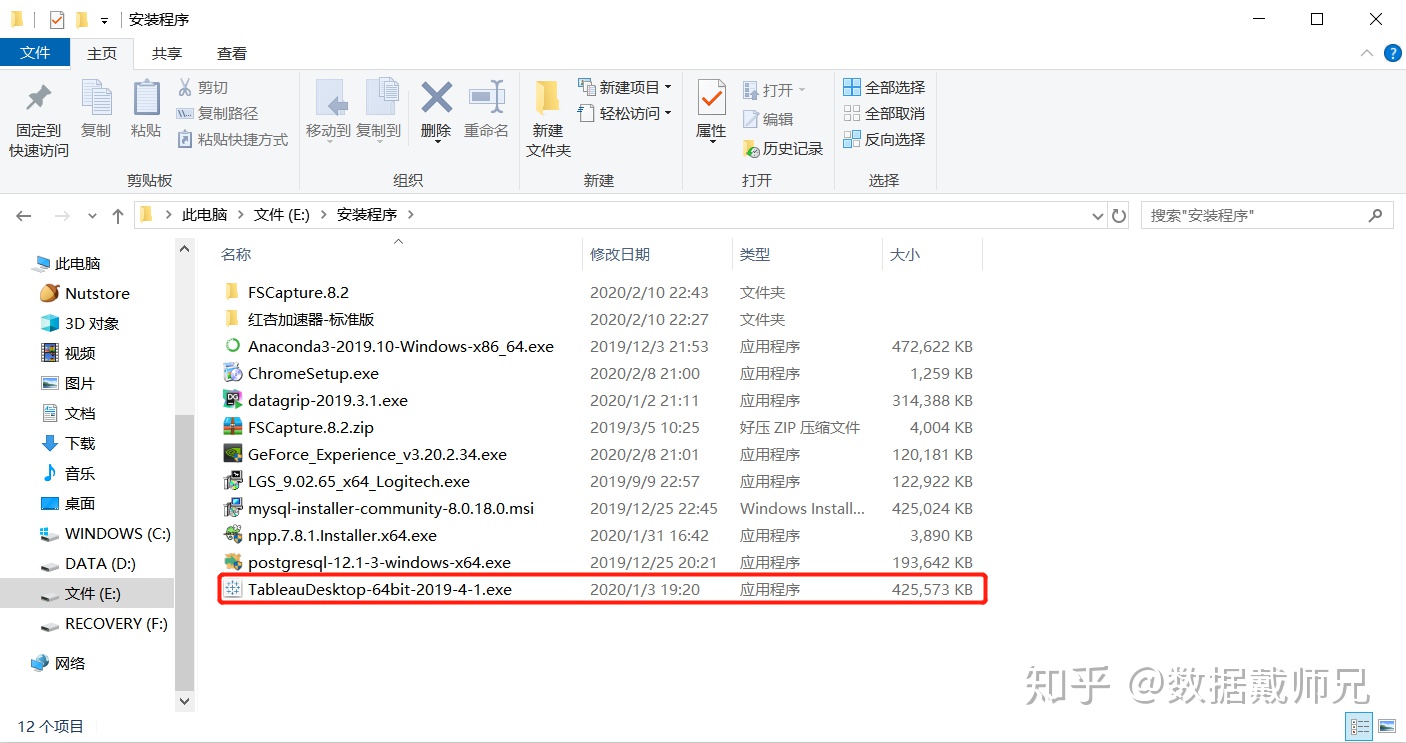Click Select All (全部选择)
This screenshot has width=1406, height=743.
point(884,88)
